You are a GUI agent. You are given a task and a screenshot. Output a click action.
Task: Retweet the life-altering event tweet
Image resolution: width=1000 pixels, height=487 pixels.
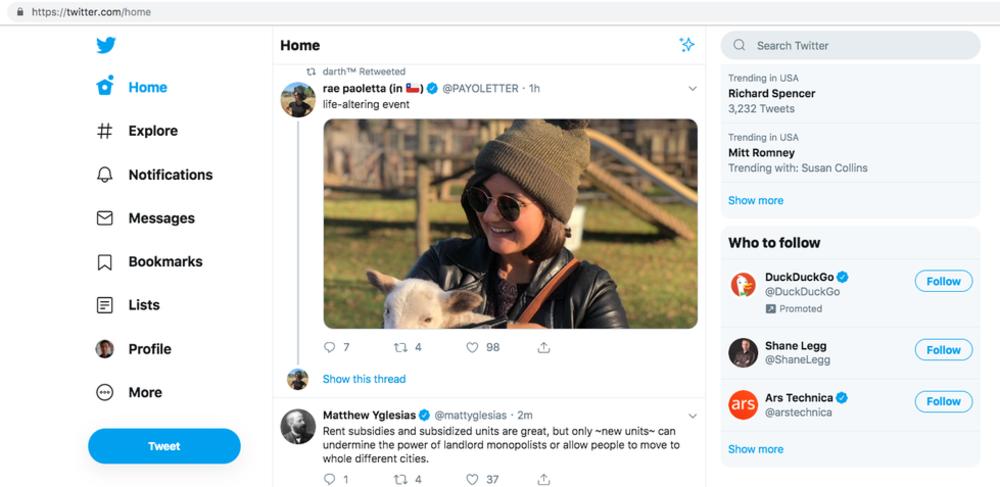400,347
